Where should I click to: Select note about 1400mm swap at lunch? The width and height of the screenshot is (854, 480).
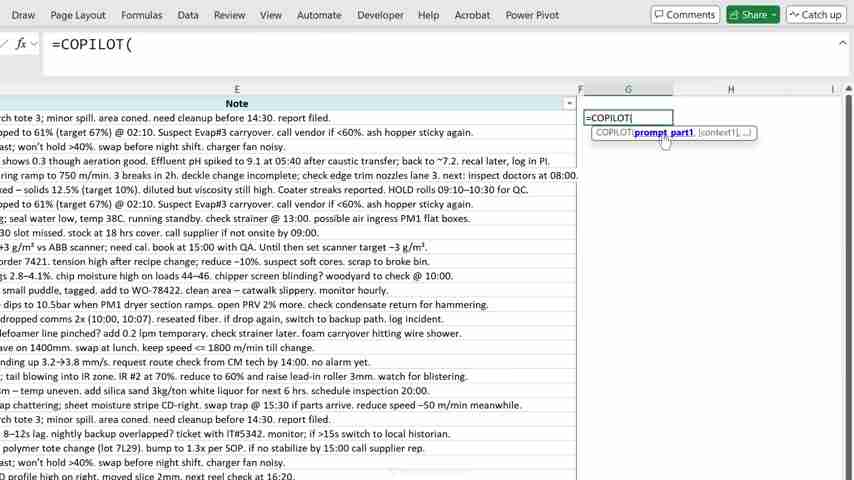(x=288, y=348)
